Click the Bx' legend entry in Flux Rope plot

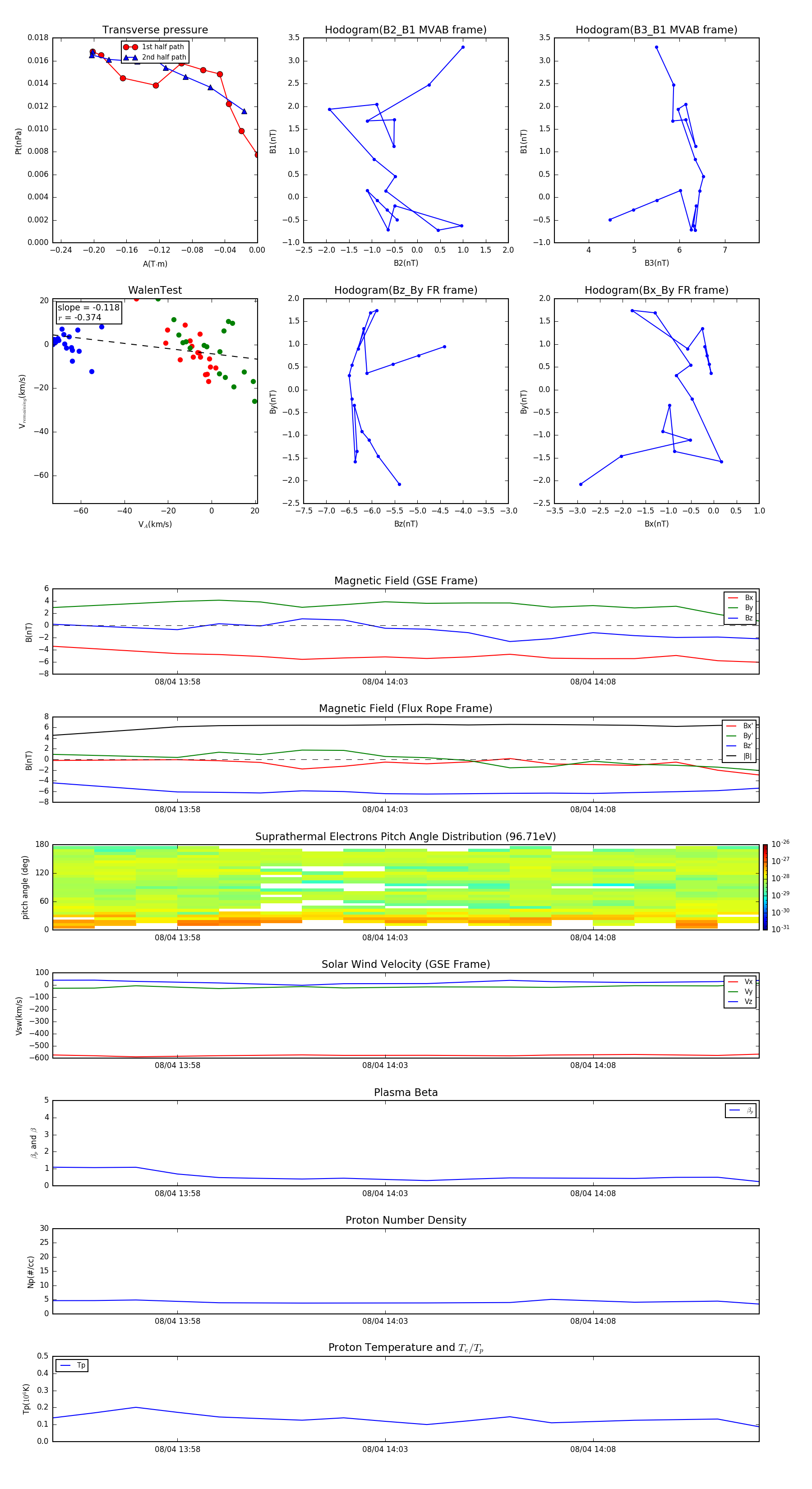(x=739, y=726)
